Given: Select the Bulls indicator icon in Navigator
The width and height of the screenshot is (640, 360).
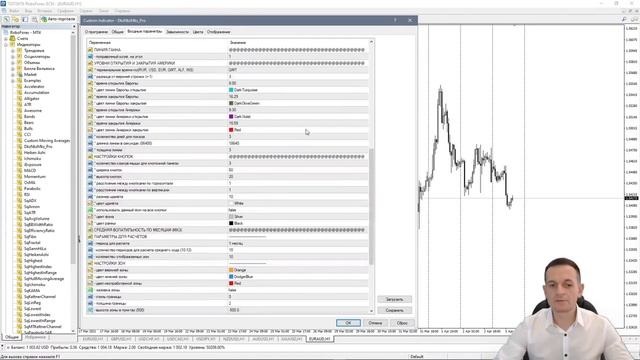Looking at the screenshot, I should coord(19,129).
